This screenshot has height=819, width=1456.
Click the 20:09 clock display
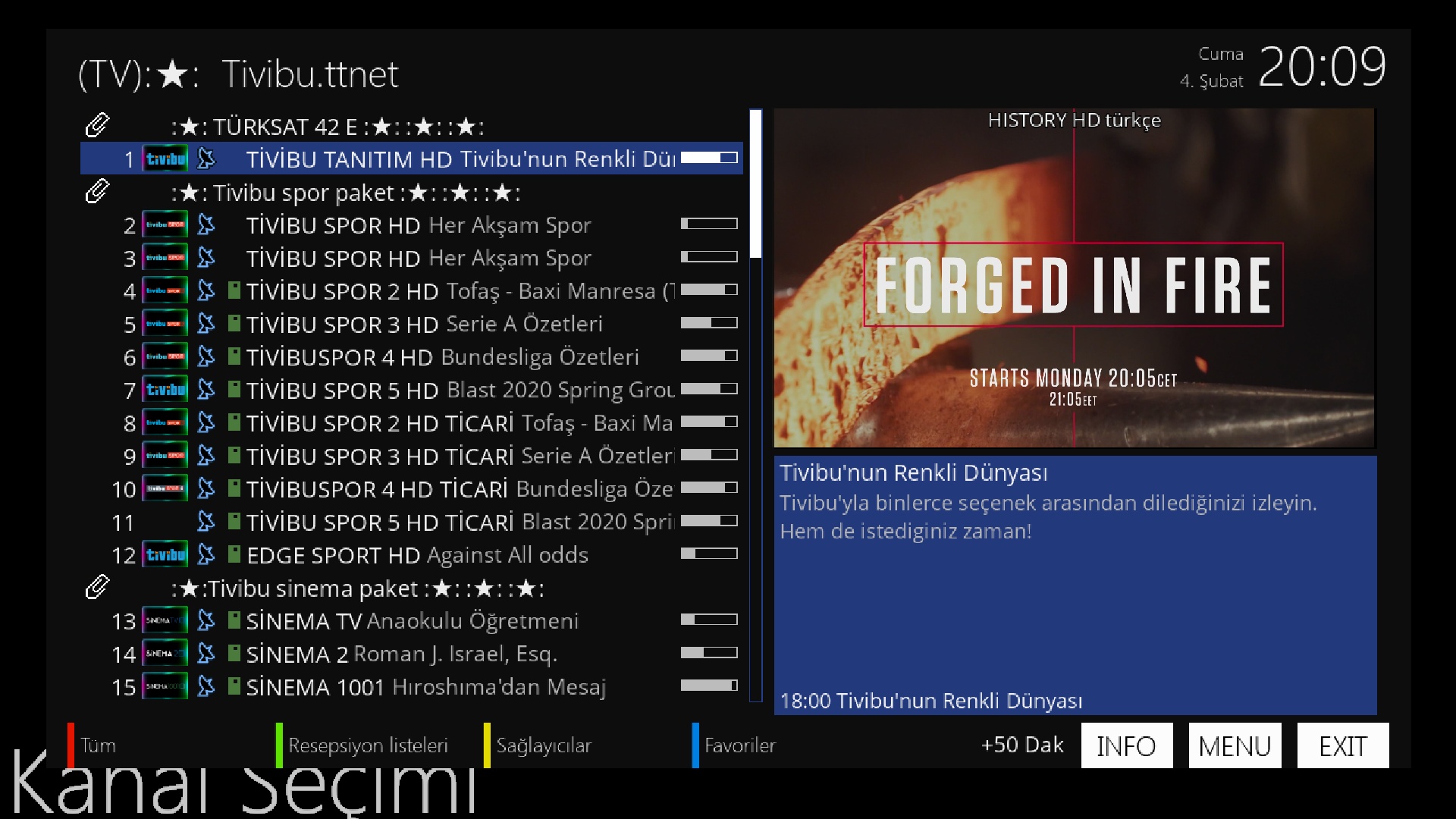[1322, 67]
